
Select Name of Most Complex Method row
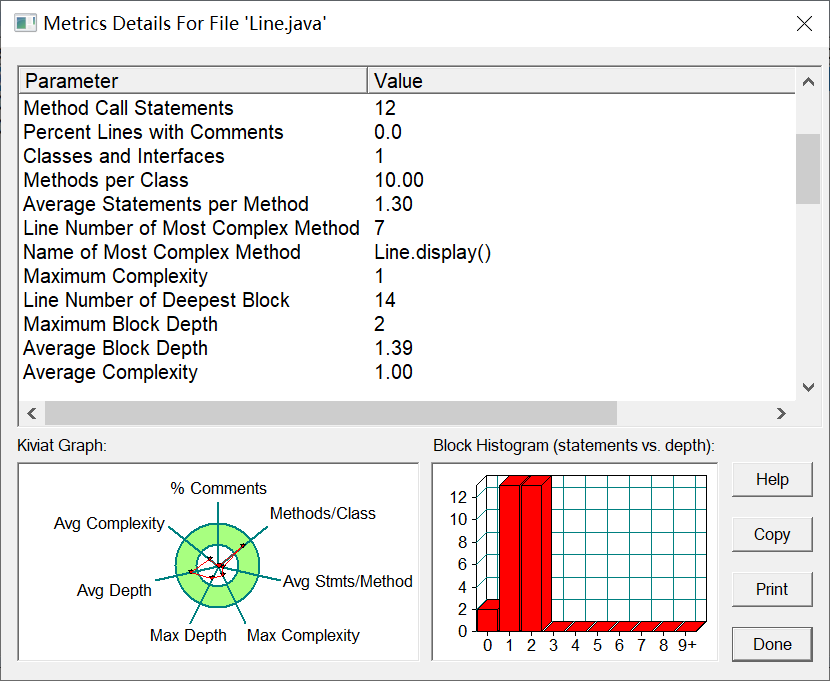click(408, 252)
